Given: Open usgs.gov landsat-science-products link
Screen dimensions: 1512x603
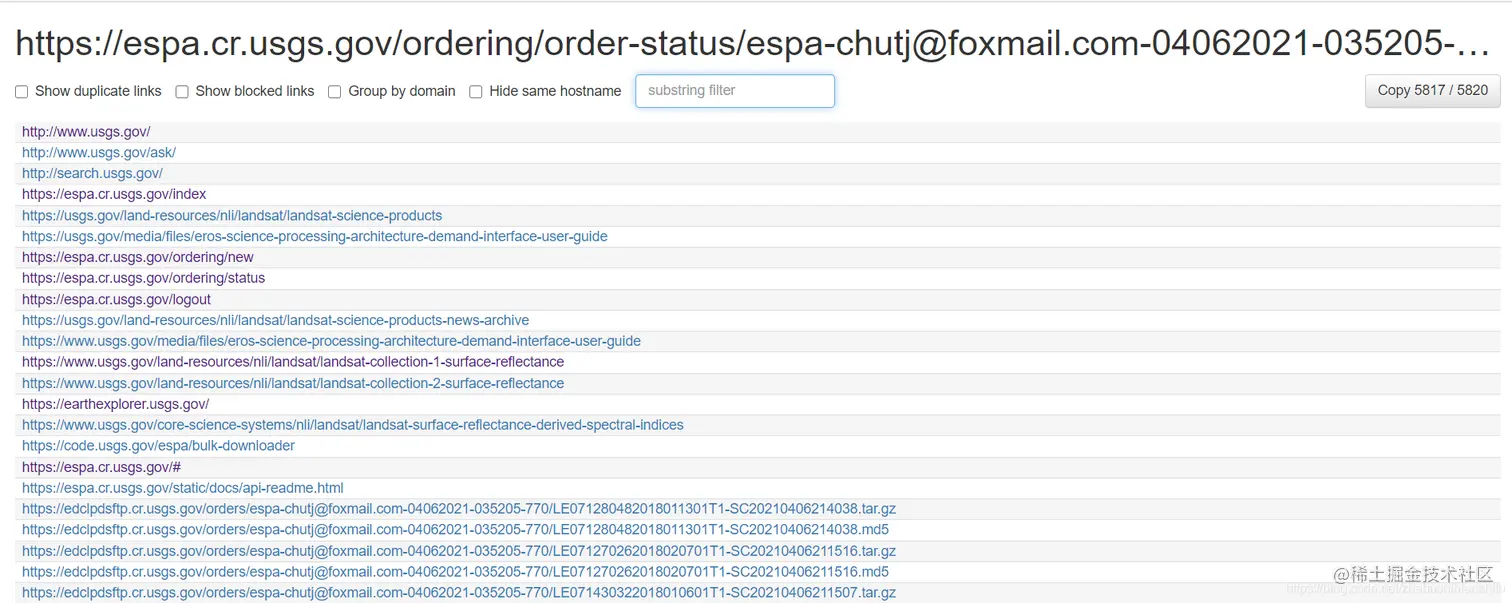Looking at the screenshot, I should pos(232,216).
